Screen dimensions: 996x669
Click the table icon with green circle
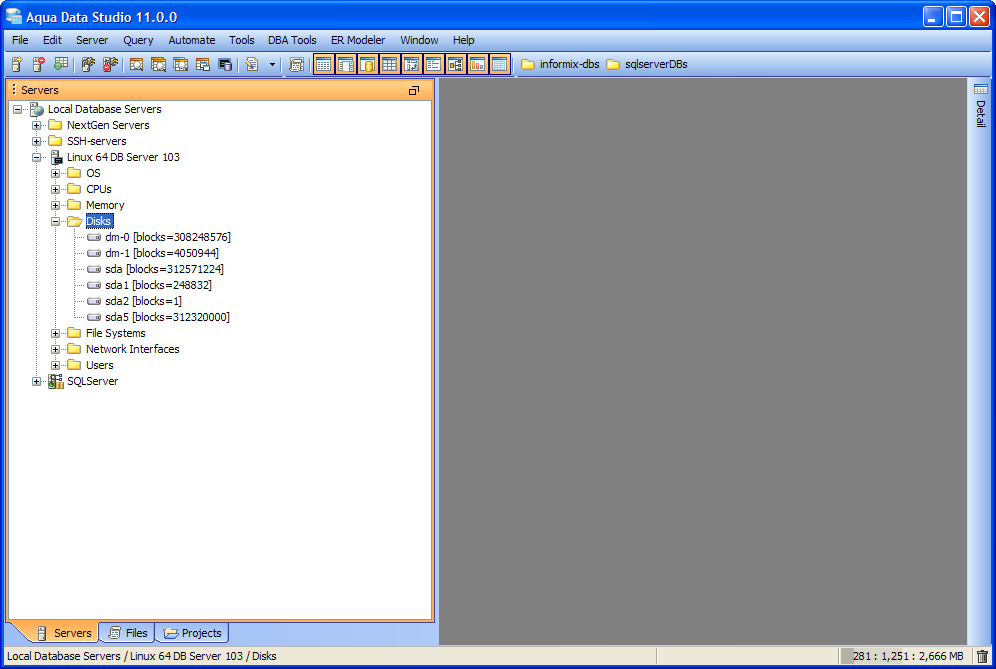coord(60,64)
